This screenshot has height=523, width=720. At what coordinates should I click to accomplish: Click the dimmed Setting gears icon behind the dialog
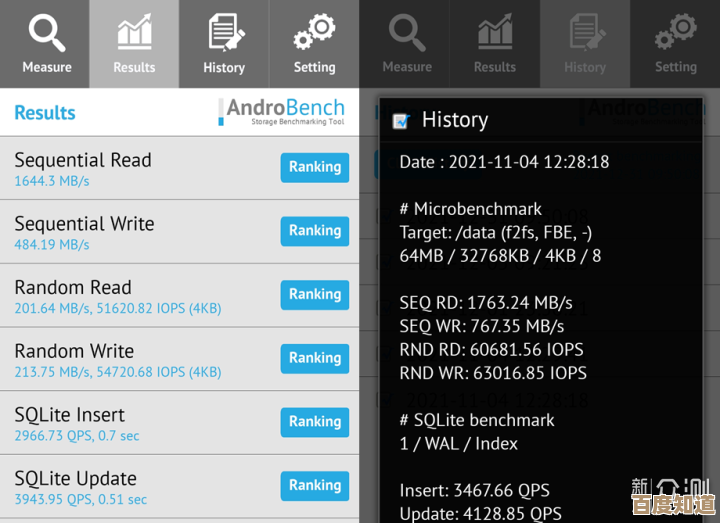click(x=675, y=34)
